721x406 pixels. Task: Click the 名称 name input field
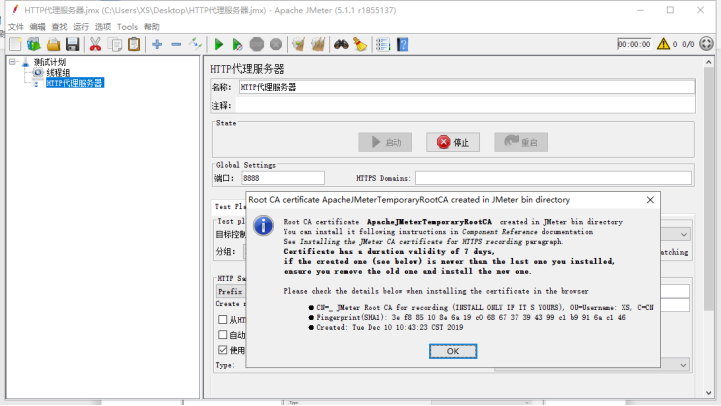point(467,87)
